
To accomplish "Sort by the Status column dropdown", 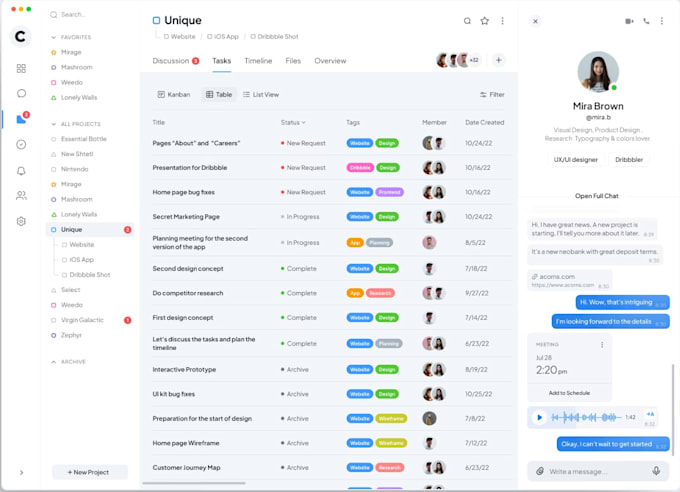I will coord(293,122).
